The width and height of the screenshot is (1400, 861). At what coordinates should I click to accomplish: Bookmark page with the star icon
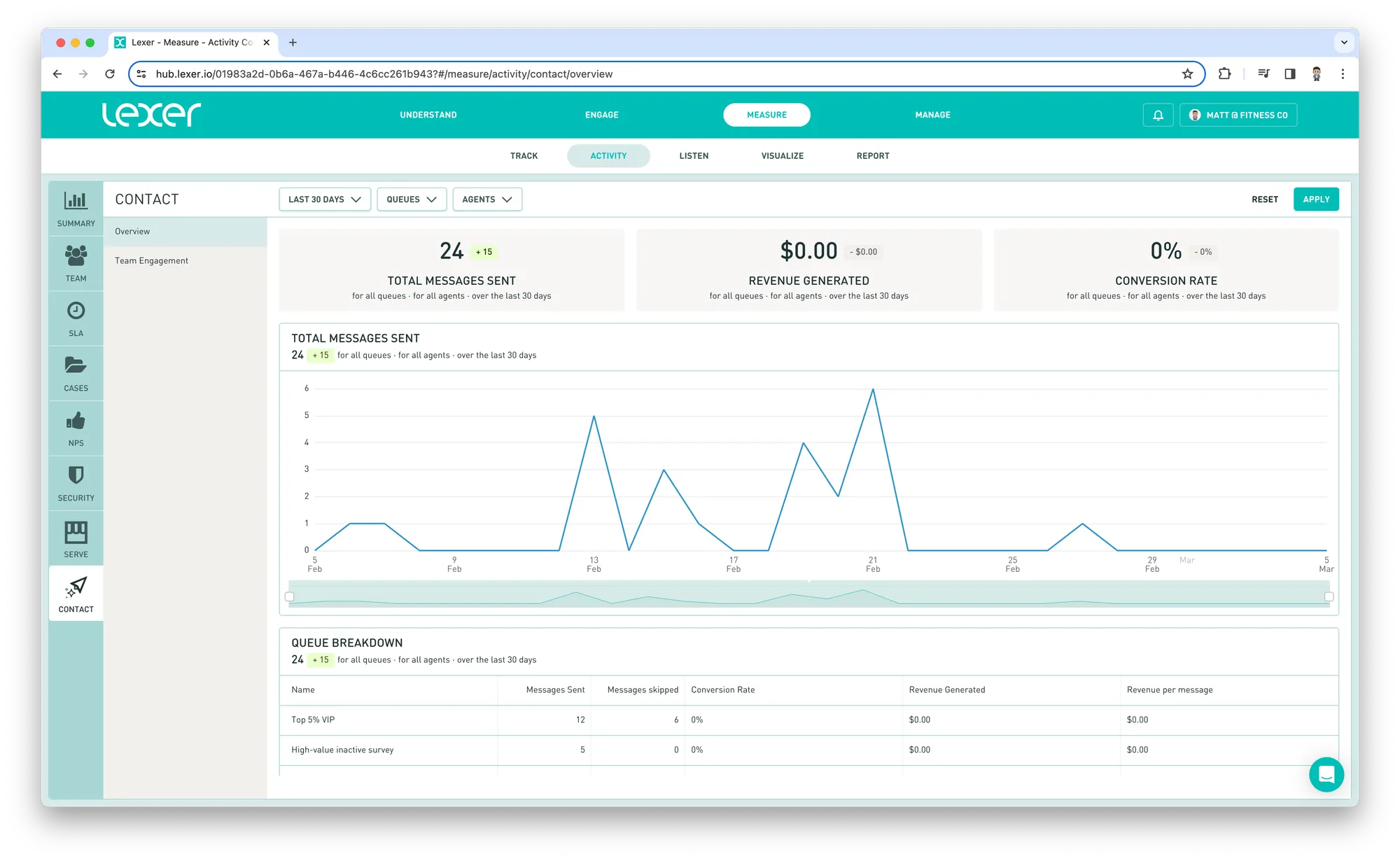(x=1187, y=73)
